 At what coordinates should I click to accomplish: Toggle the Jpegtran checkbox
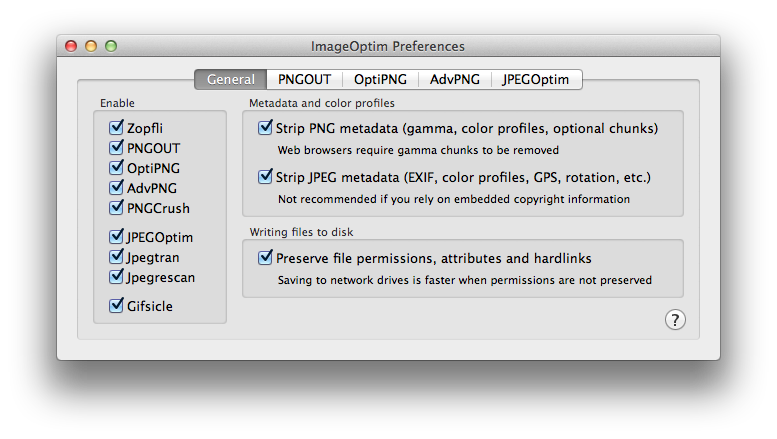[116, 257]
